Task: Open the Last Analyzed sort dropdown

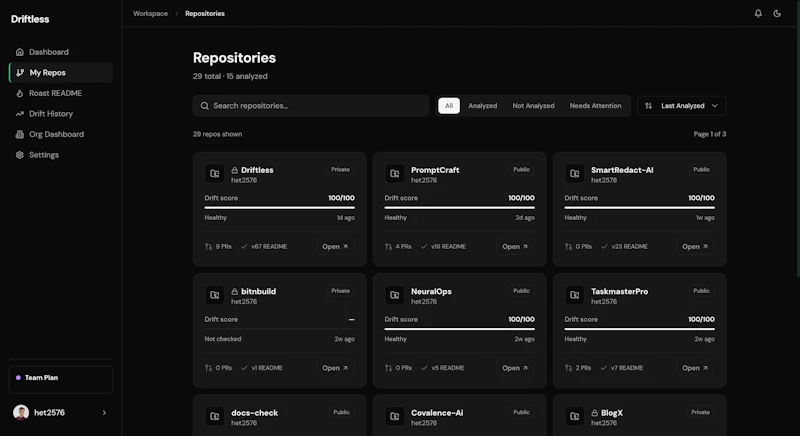Action: 682,106
